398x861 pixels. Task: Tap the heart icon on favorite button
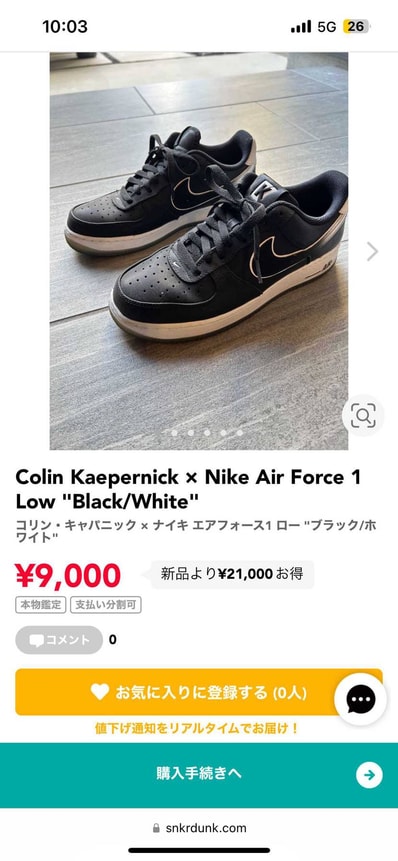coord(100,691)
